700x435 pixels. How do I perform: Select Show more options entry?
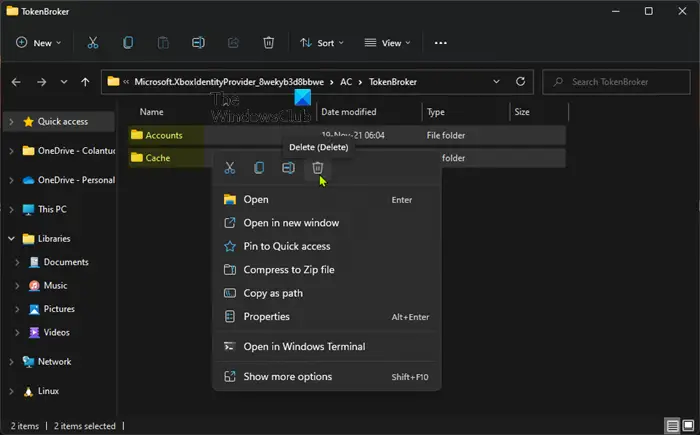pyautogui.click(x=288, y=377)
